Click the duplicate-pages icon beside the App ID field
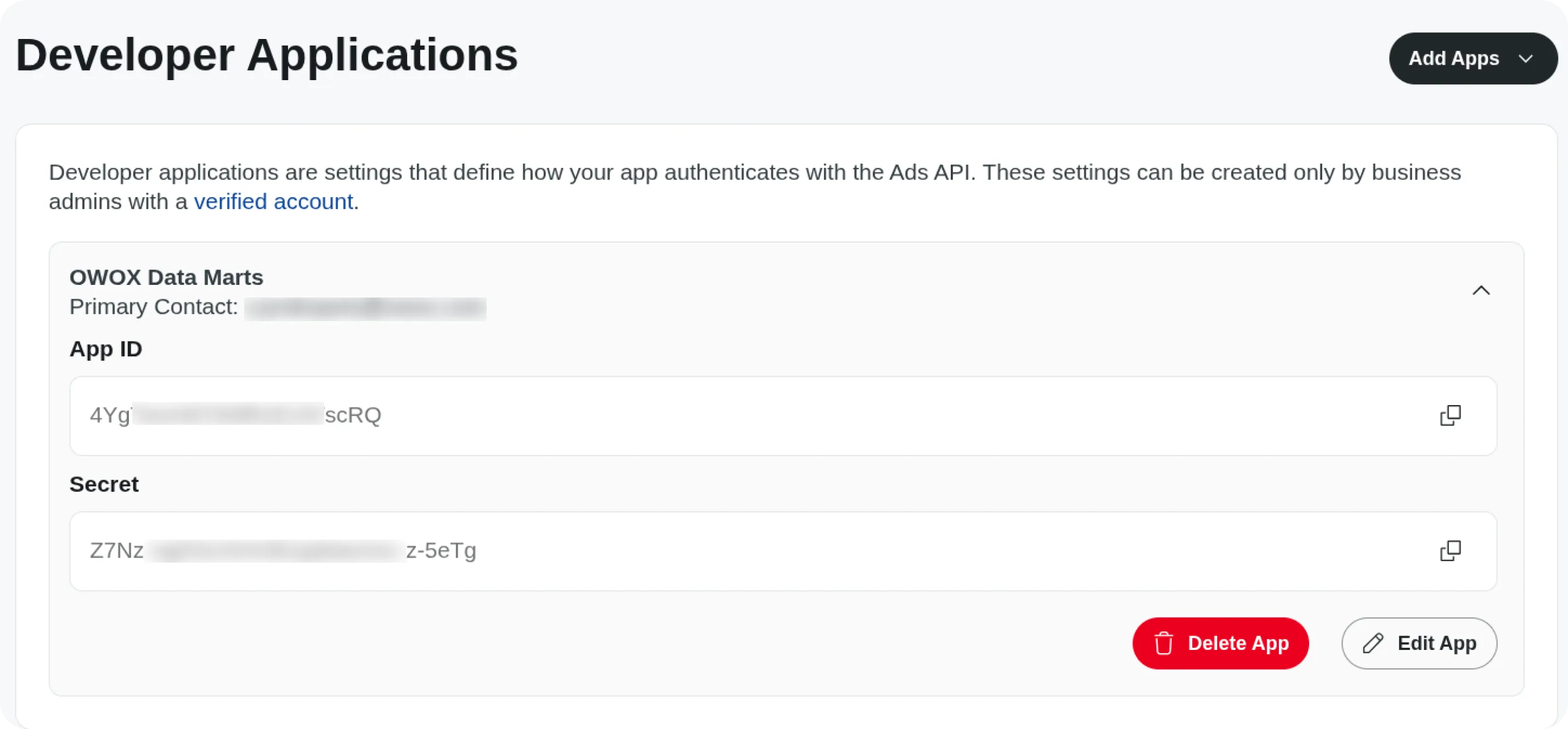The width and height of the screenshot is (1568, 729). click(1451, 415)
